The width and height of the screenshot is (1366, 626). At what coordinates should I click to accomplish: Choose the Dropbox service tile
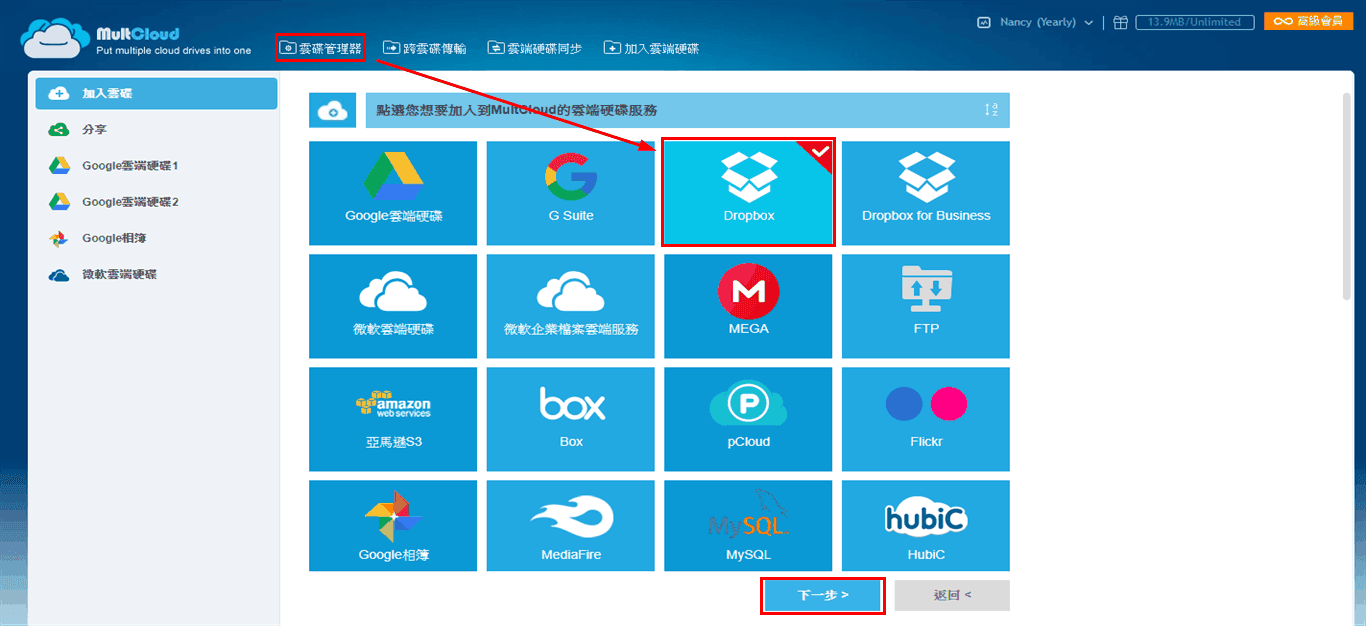[748, 193]
